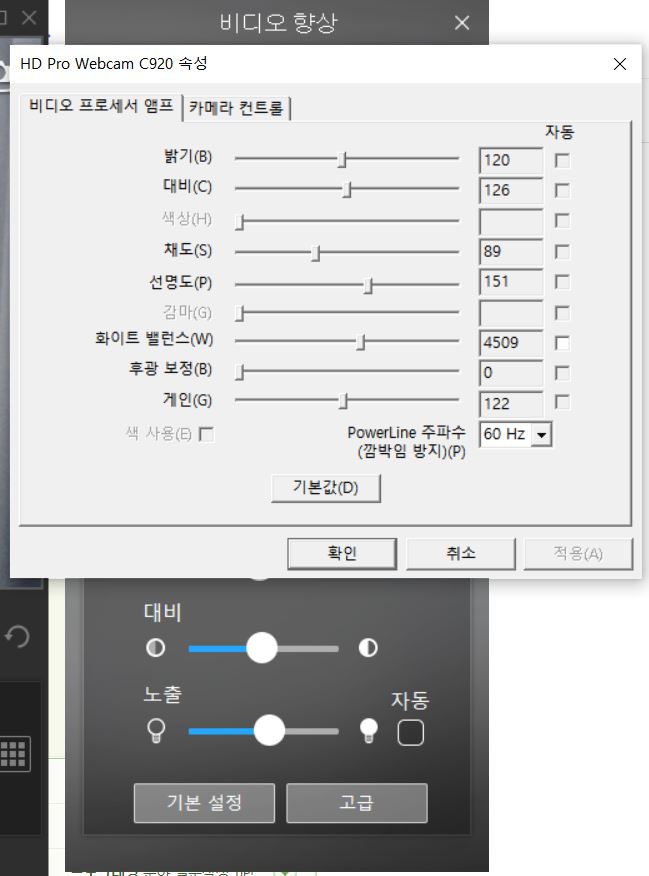Click the 후광 보정(B) slider handle
This screenshot has width=649, height=876.
(x=240, y=372)
